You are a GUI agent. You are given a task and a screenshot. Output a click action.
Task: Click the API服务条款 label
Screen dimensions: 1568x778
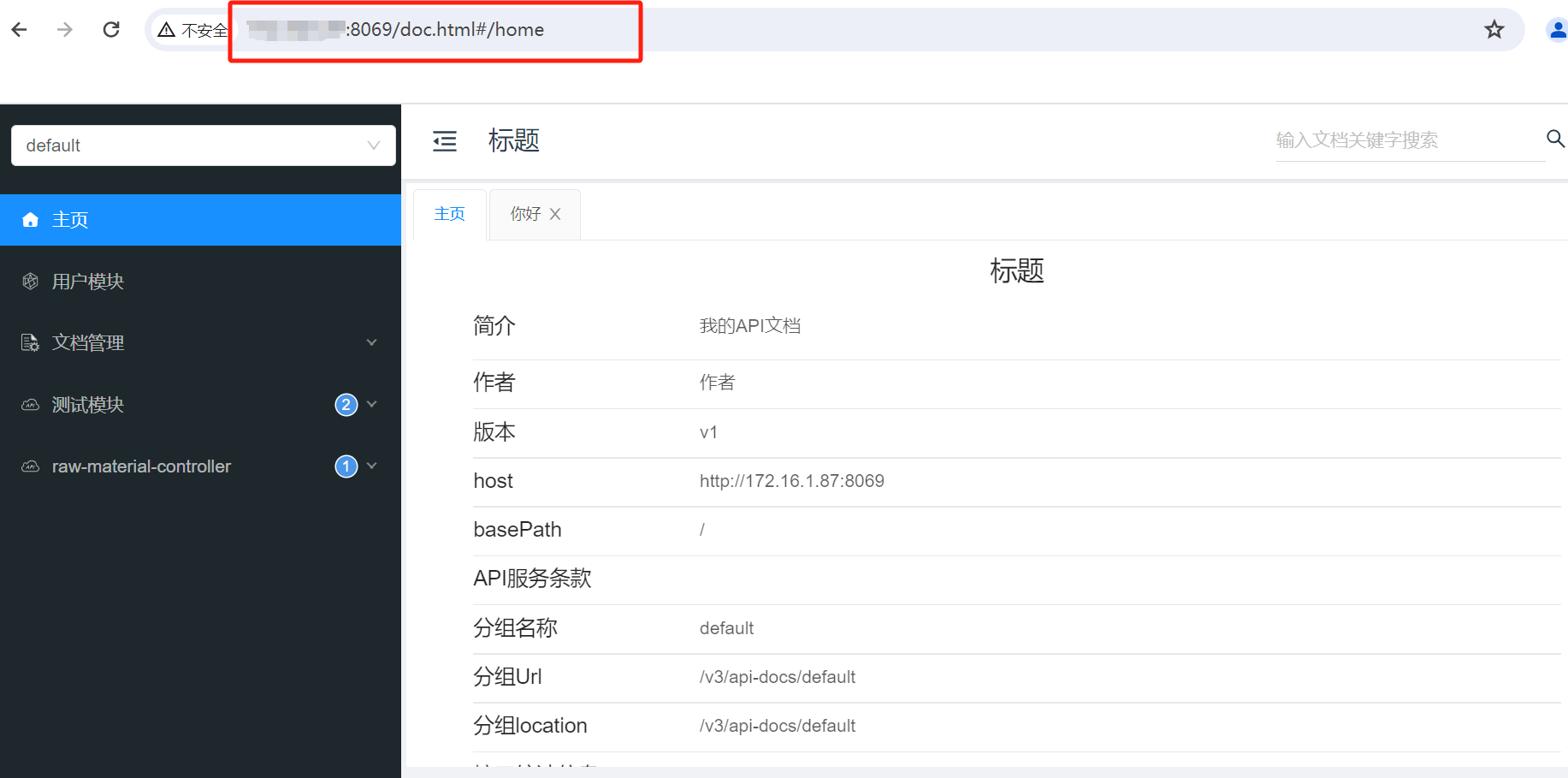click(533, 579)
